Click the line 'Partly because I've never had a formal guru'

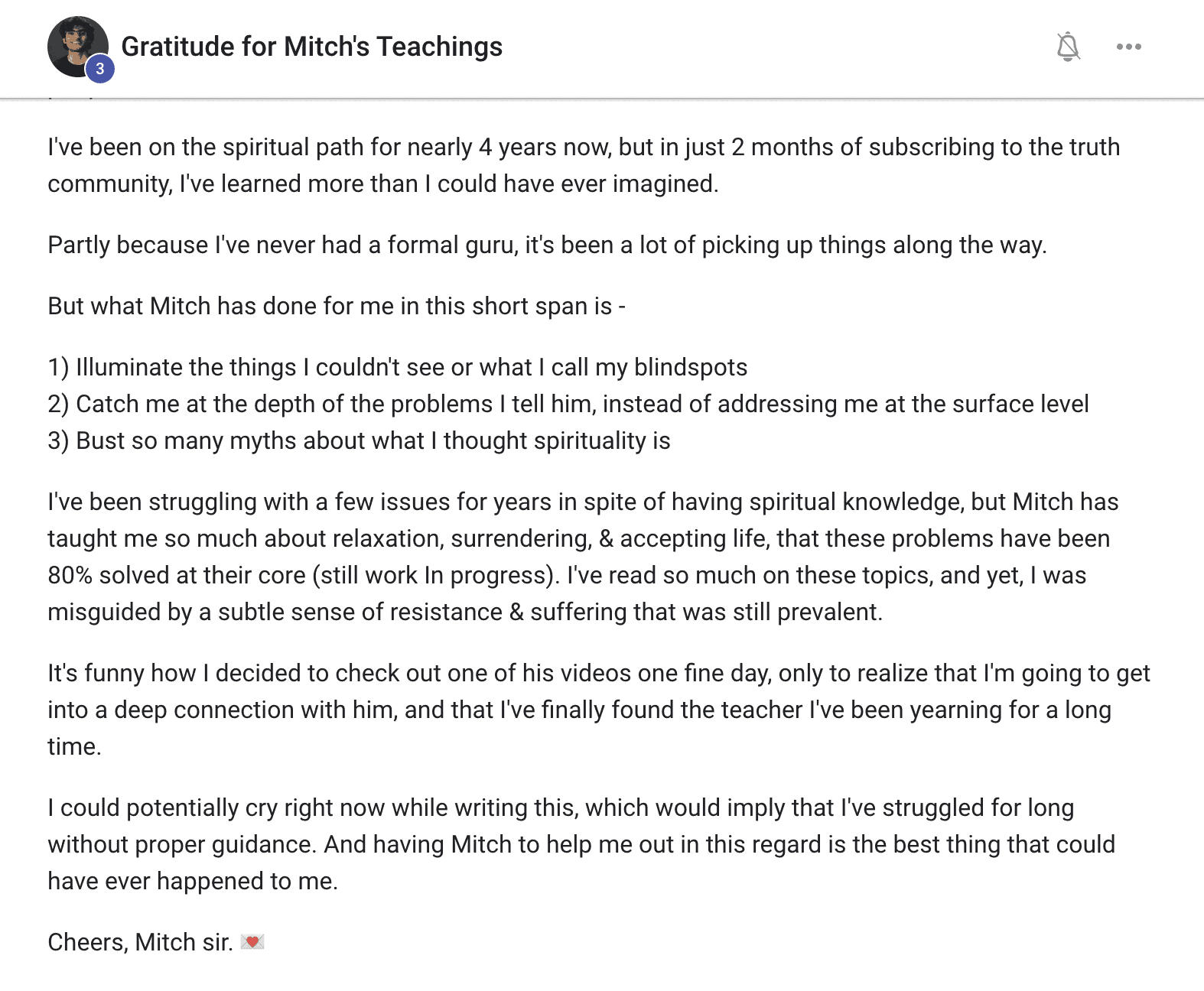(x=547, y=245)
